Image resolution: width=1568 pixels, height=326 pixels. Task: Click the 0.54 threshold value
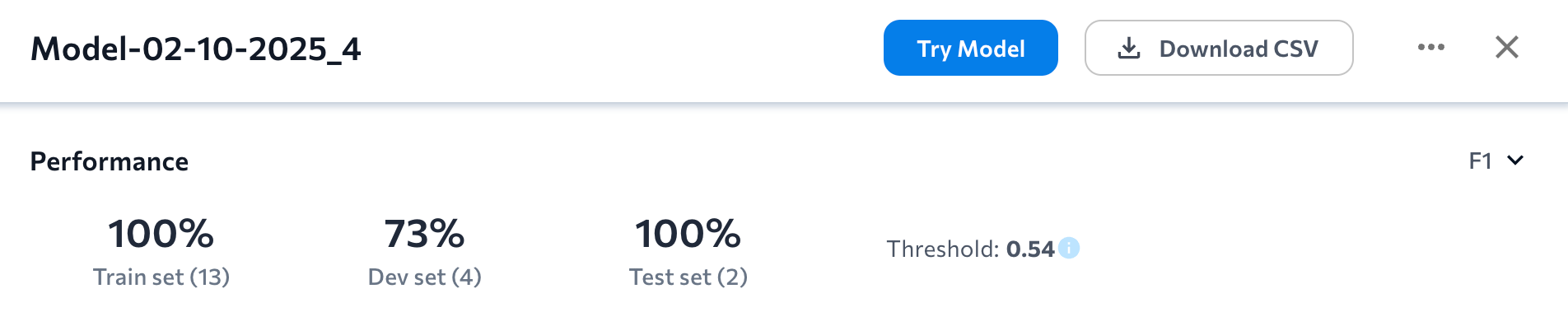tap(1030, 249)
